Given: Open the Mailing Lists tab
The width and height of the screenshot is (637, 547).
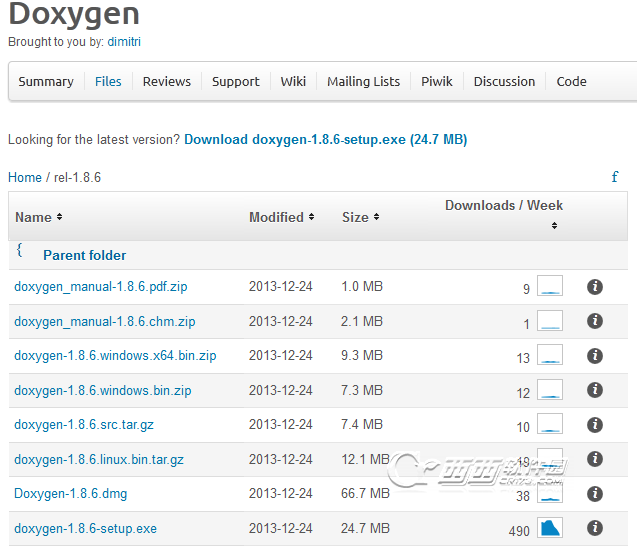Looking at the screenshot, I should point(364,82).
